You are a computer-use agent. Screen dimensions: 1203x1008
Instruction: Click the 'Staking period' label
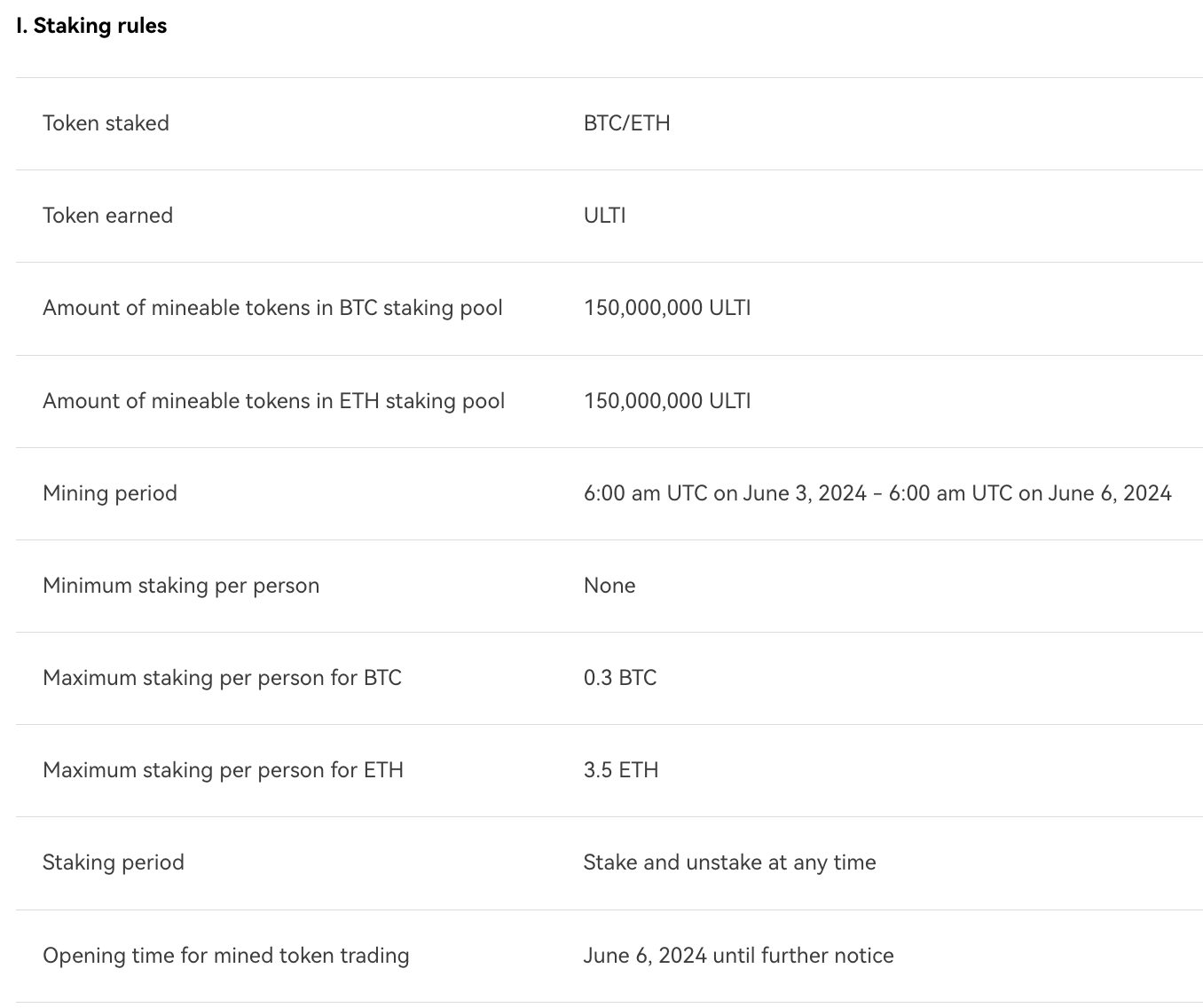tap(114, 862)
